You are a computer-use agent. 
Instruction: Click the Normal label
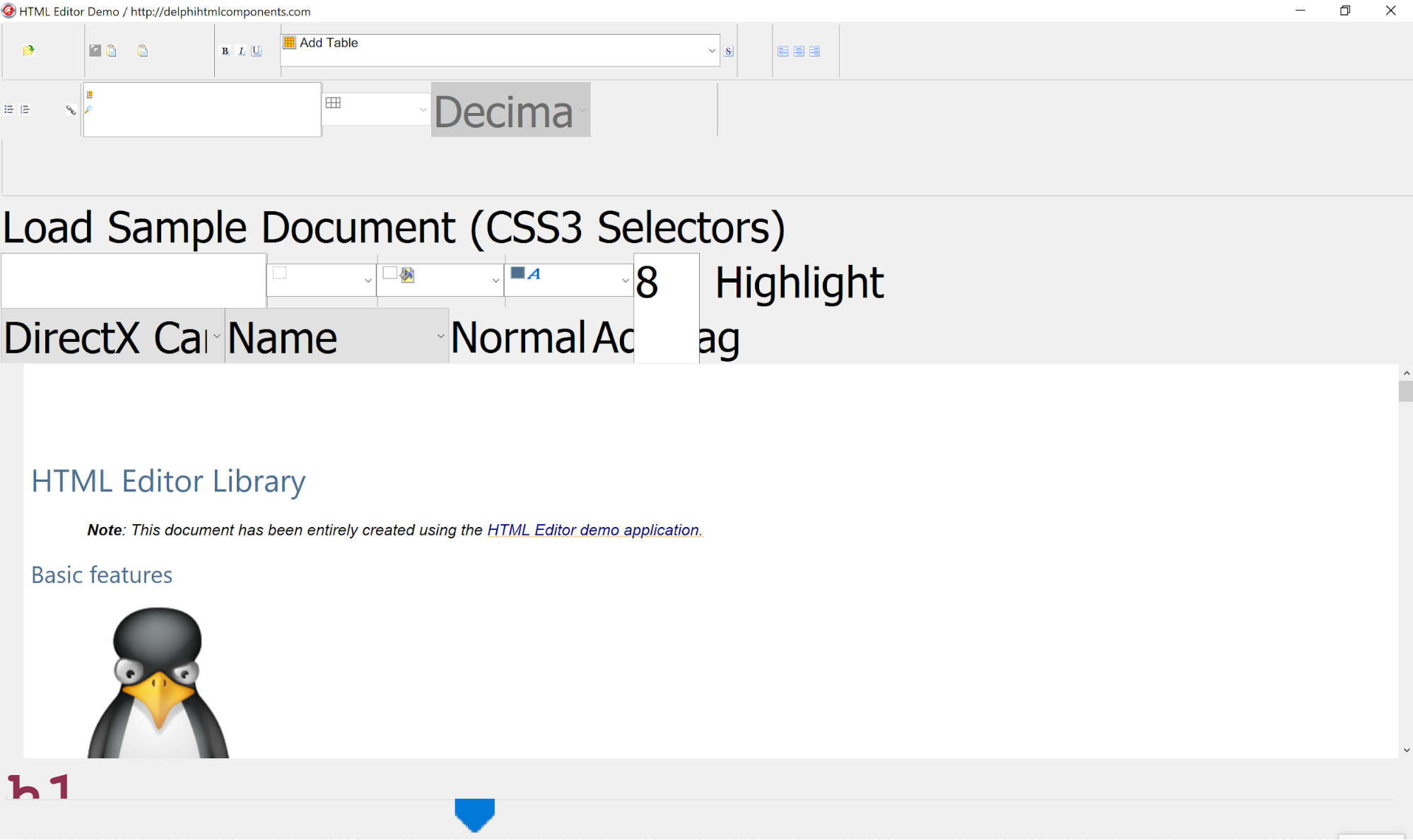(518, 338)
